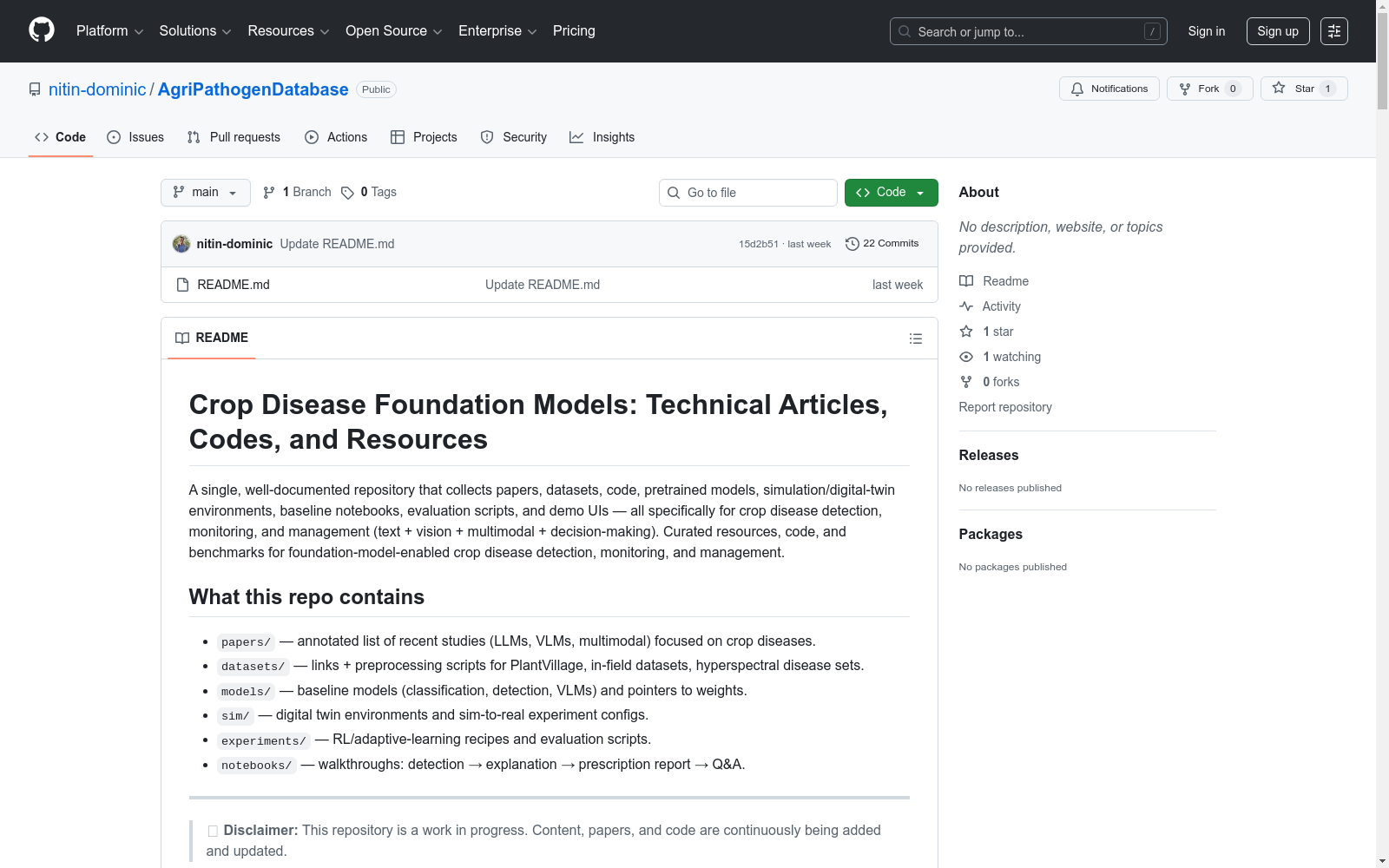Expand the Solutions menu

195,31
